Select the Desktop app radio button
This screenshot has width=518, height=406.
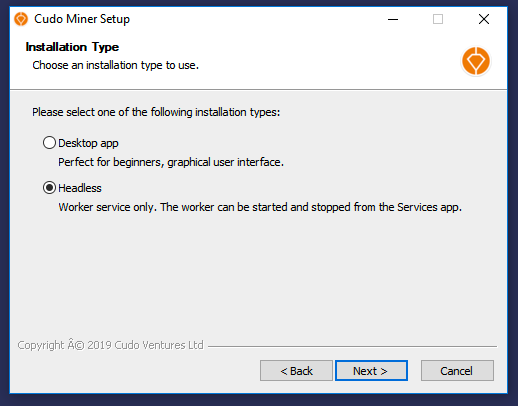click(49, 143)
